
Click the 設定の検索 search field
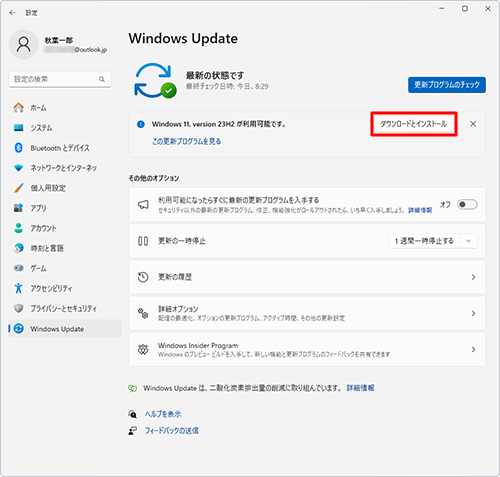[60, 79]
